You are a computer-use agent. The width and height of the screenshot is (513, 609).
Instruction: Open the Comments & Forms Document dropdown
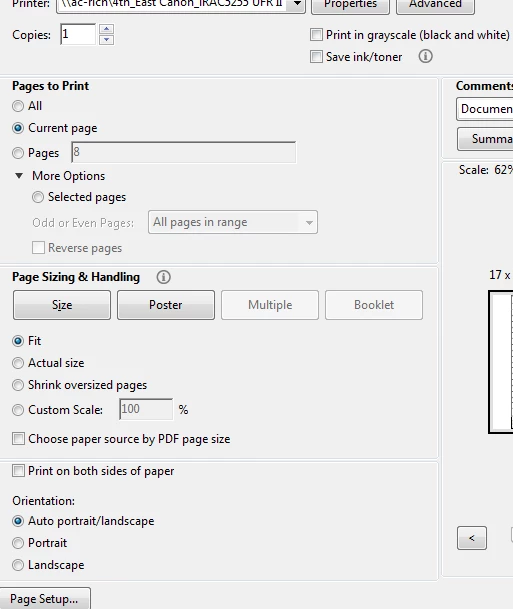tap(485, 109)
